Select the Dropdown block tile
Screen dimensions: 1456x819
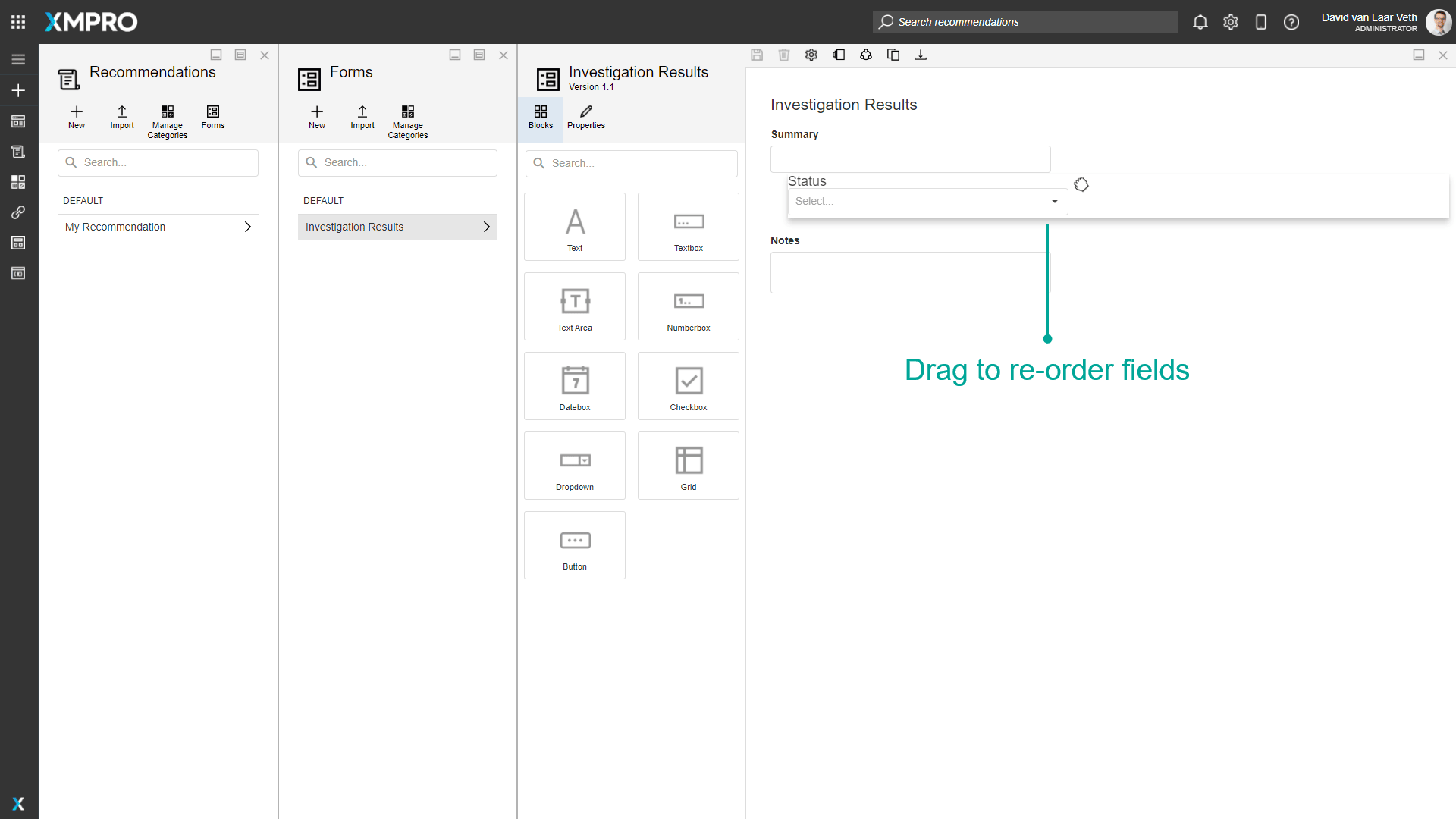click(x=574, y=466)
